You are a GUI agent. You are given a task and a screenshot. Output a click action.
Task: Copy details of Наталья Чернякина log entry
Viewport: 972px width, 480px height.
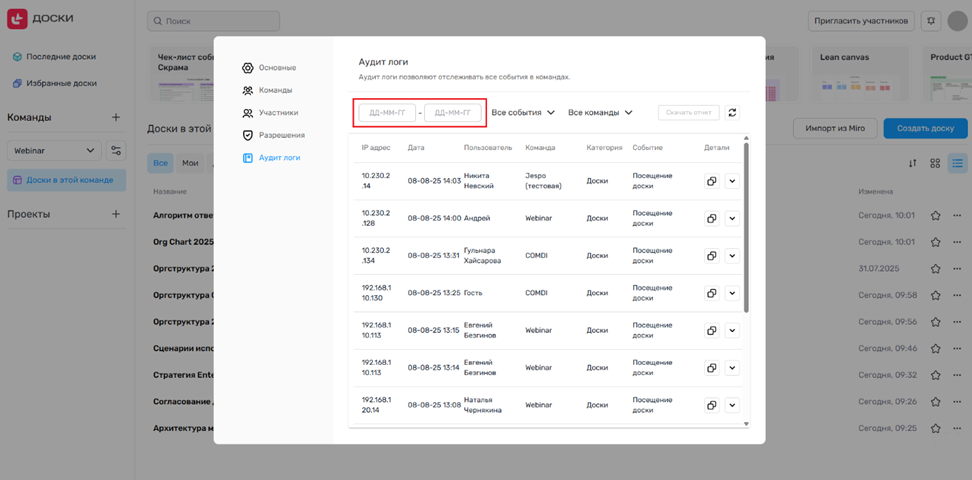(711, 405)
